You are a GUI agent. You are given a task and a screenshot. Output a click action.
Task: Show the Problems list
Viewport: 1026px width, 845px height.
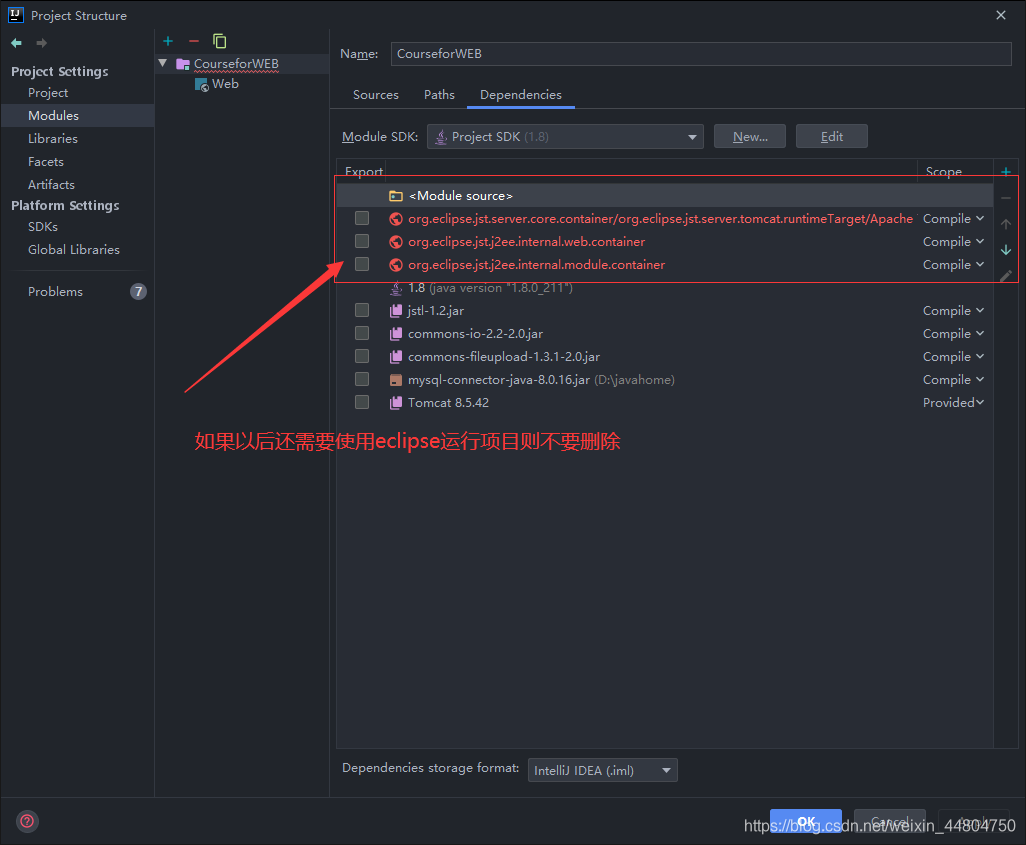pyautogui.click(x=56, y=291)
